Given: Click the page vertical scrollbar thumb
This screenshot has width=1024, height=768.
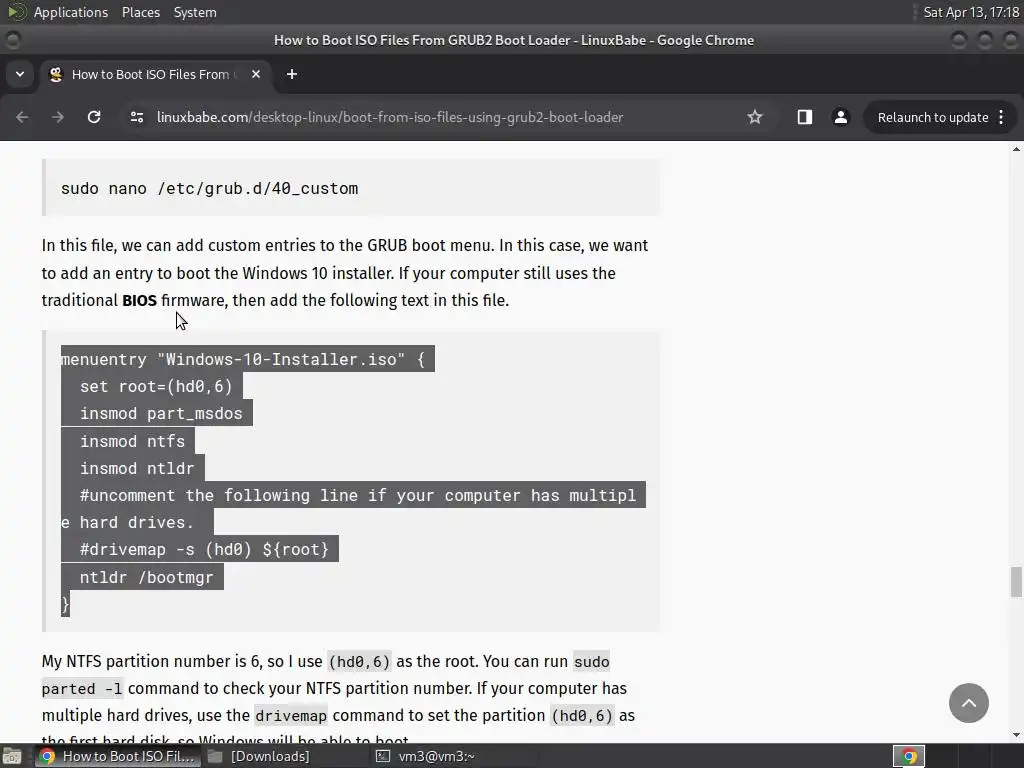Looking at the screenshot, I should (x=1016, y=582).
